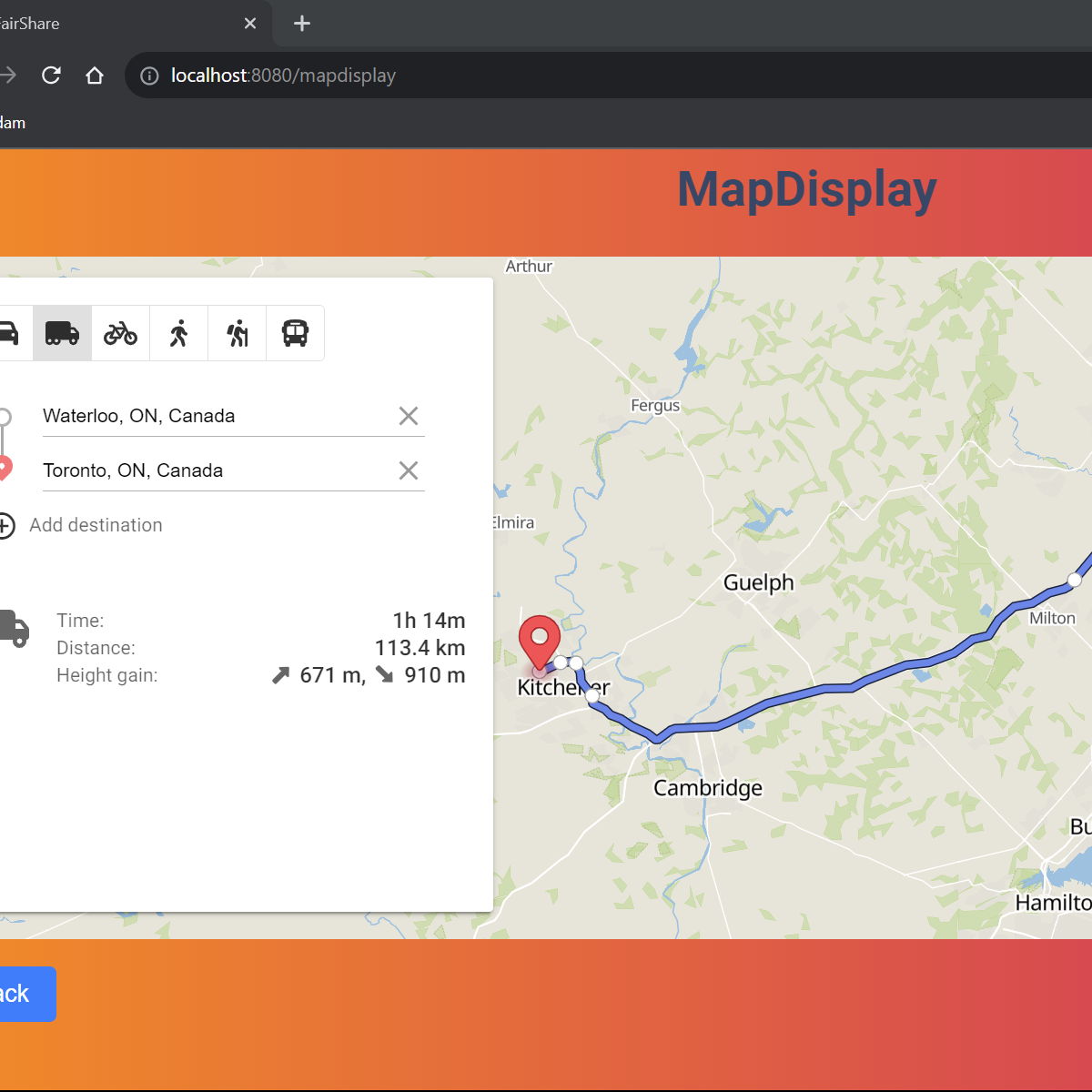Close the FairShare browser tab

click(x=250, y=24)
